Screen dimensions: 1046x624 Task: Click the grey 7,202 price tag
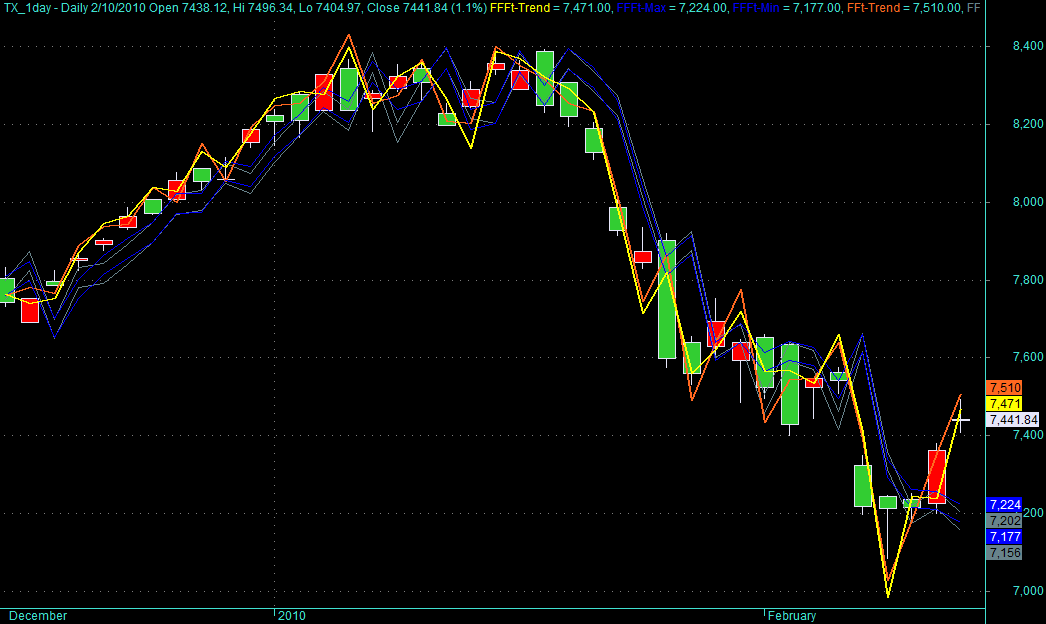coord(1004,521)
